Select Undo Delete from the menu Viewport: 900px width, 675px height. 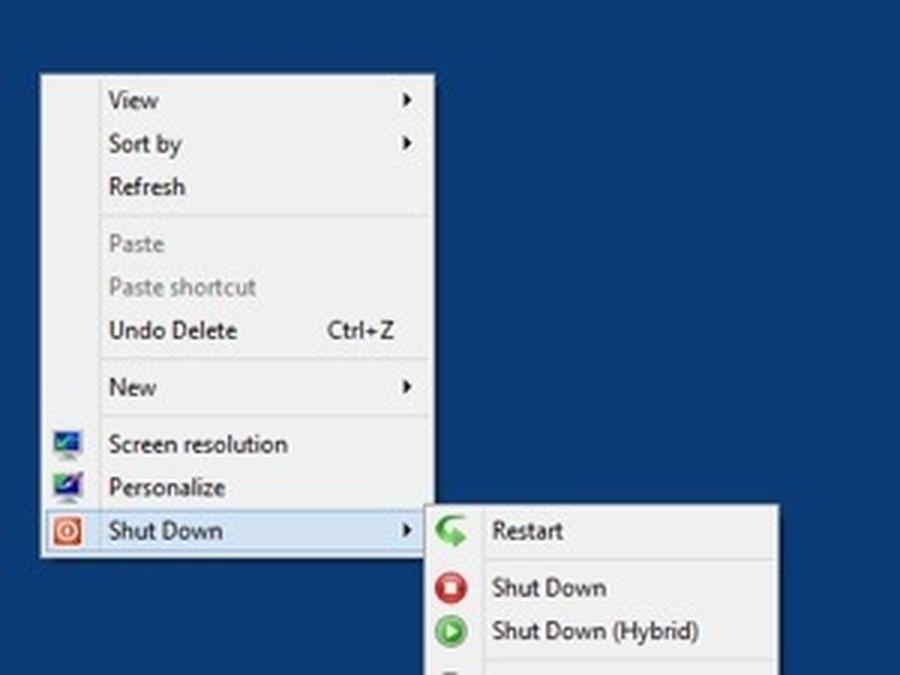pos(172,330)
